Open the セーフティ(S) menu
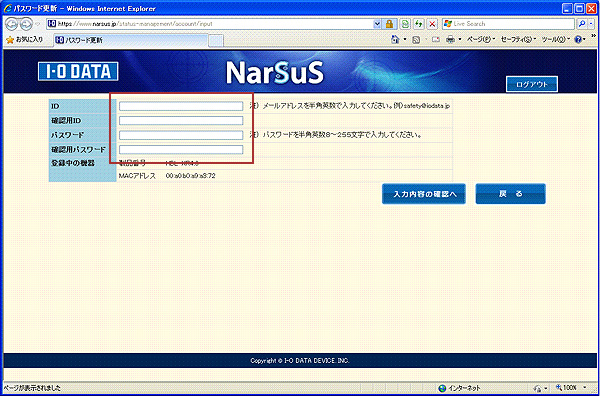Screen dimensions: 600x396 [518, 39]
